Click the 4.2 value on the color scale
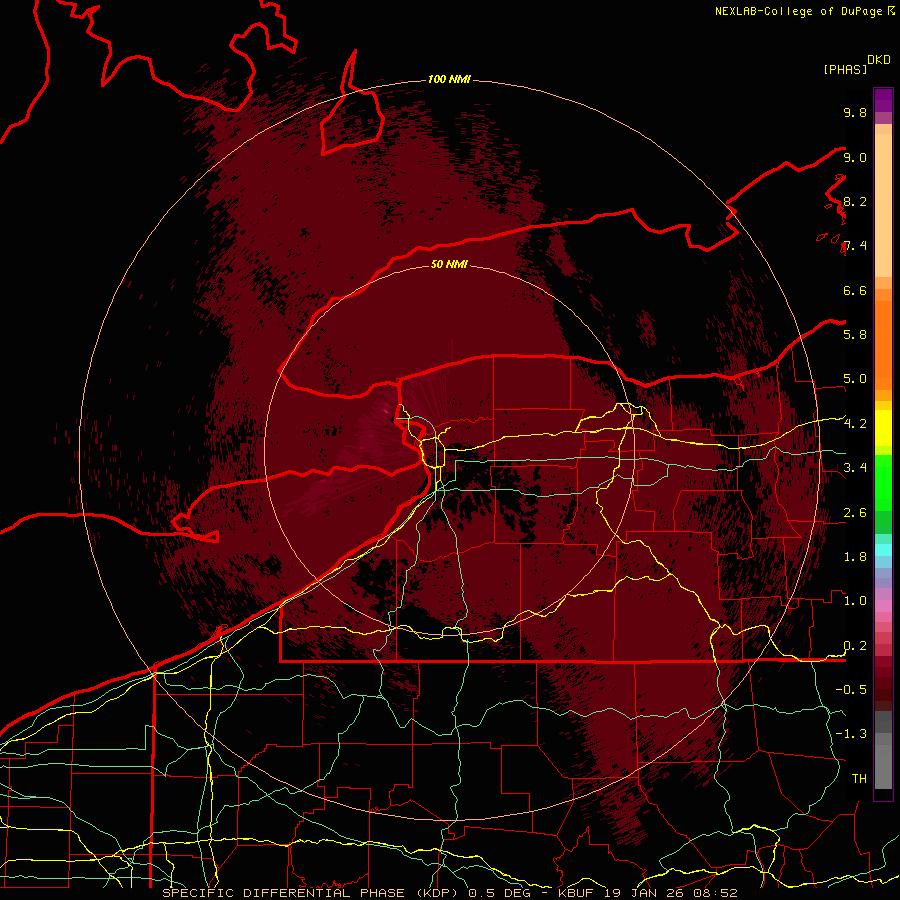Screen dimensions: 900x900 pyautogui.click(x=855, y=424)
